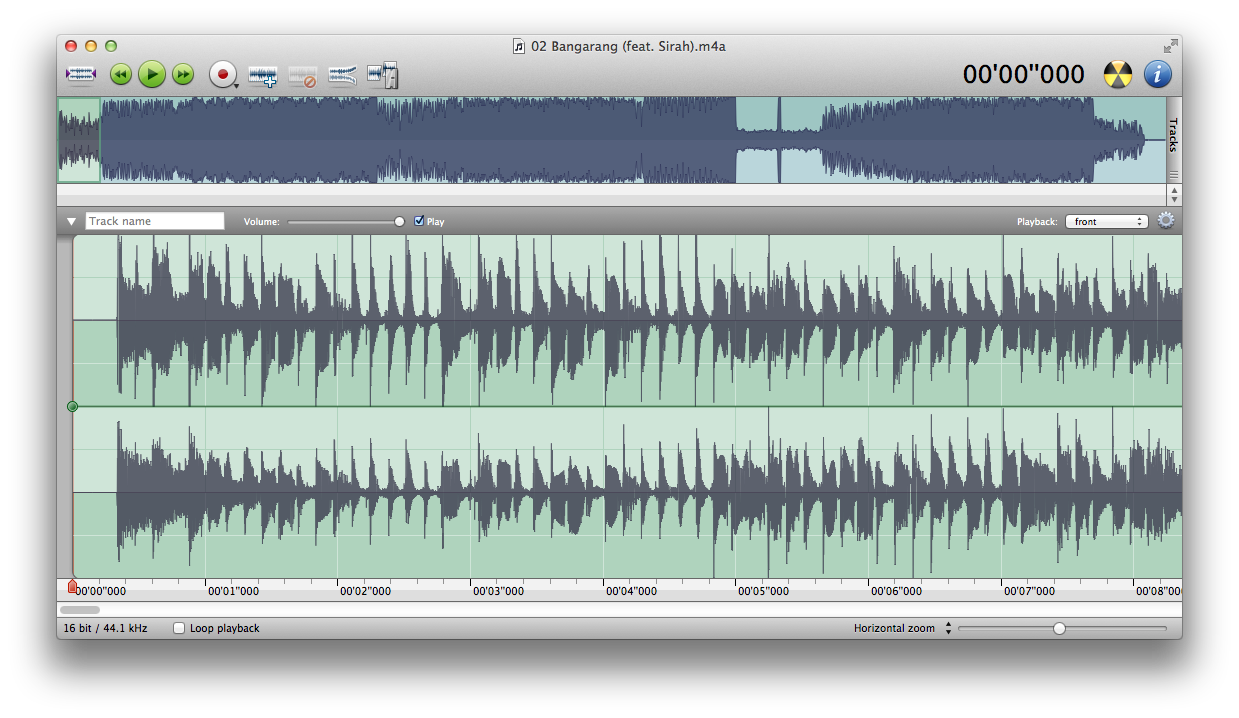Collapse the track with disclosure triangle
The height and width of the screenshot is (718, 1239).
pos(71,221)
